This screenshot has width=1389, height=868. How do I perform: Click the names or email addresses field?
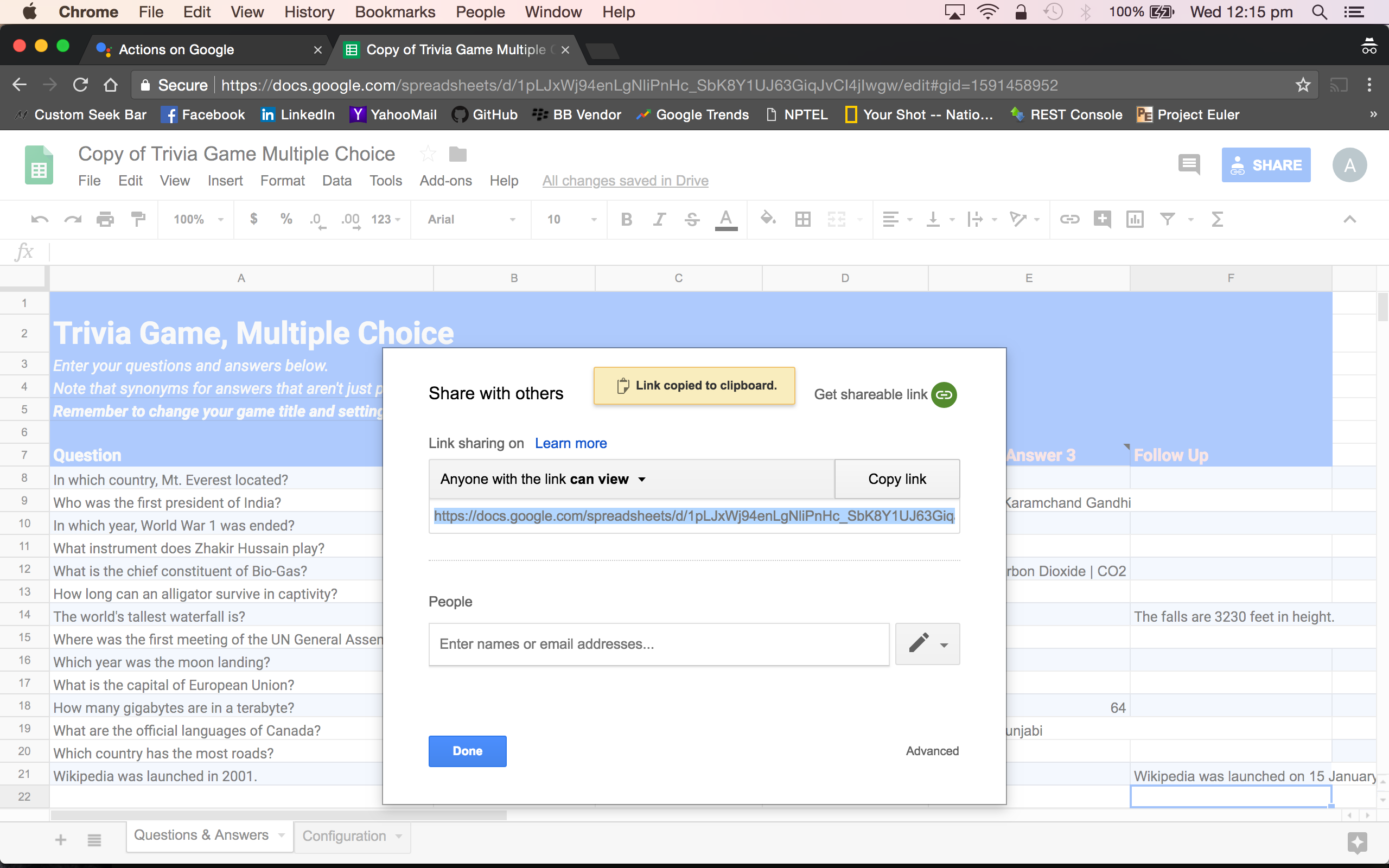pyautogui.click(x=658, y=643)
